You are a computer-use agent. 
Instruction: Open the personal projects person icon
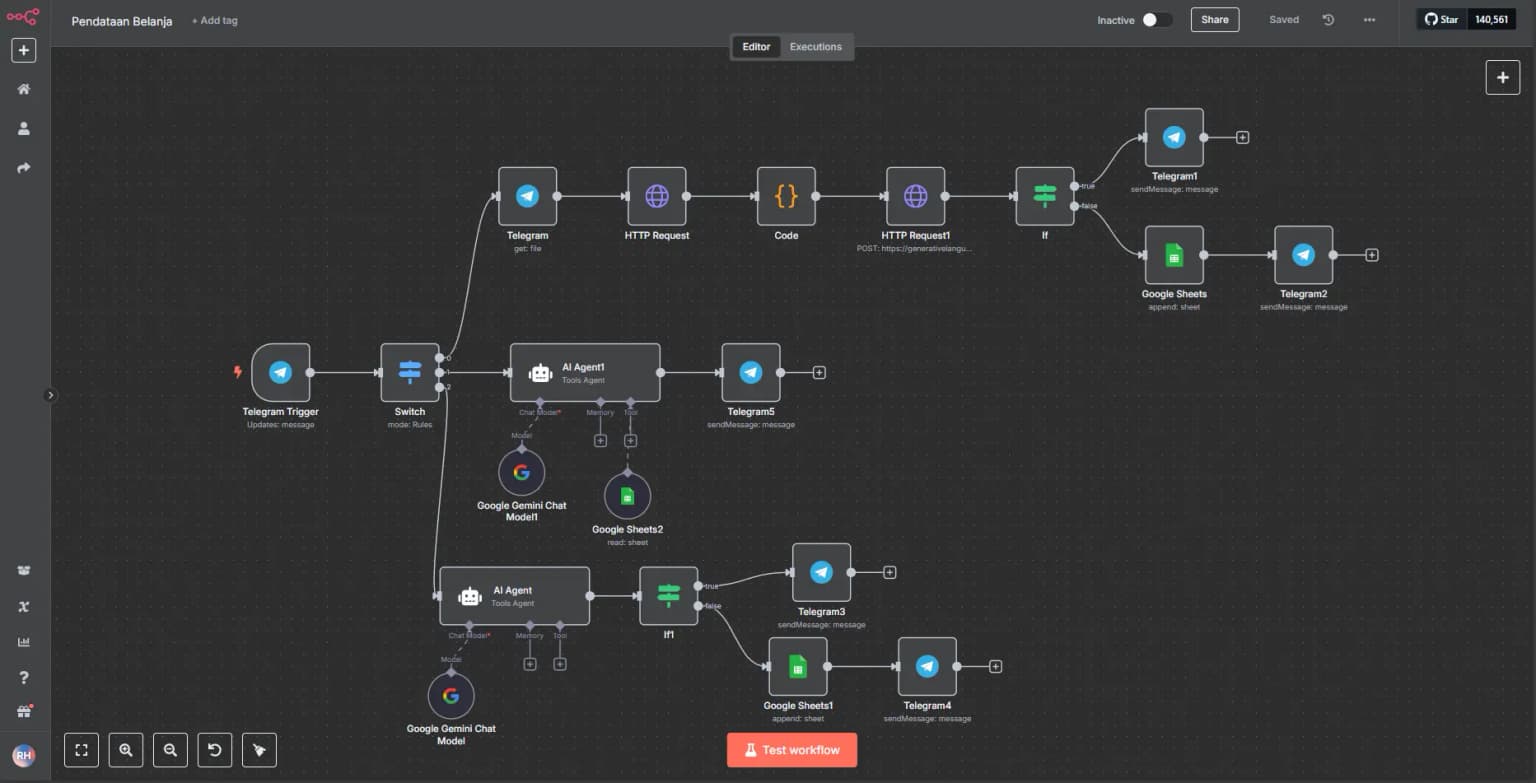coord(24,128)
